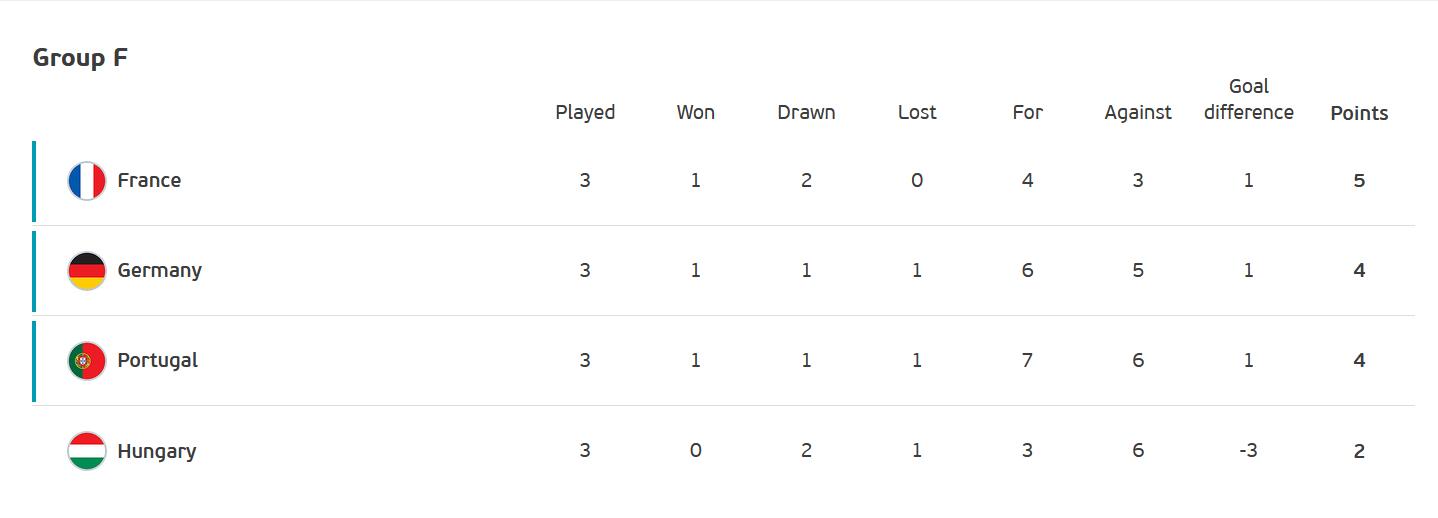The height and width of the screenshot is (518, 1438).
Task: Click the Germany flag icon
Action: click(x=87, y=271)
